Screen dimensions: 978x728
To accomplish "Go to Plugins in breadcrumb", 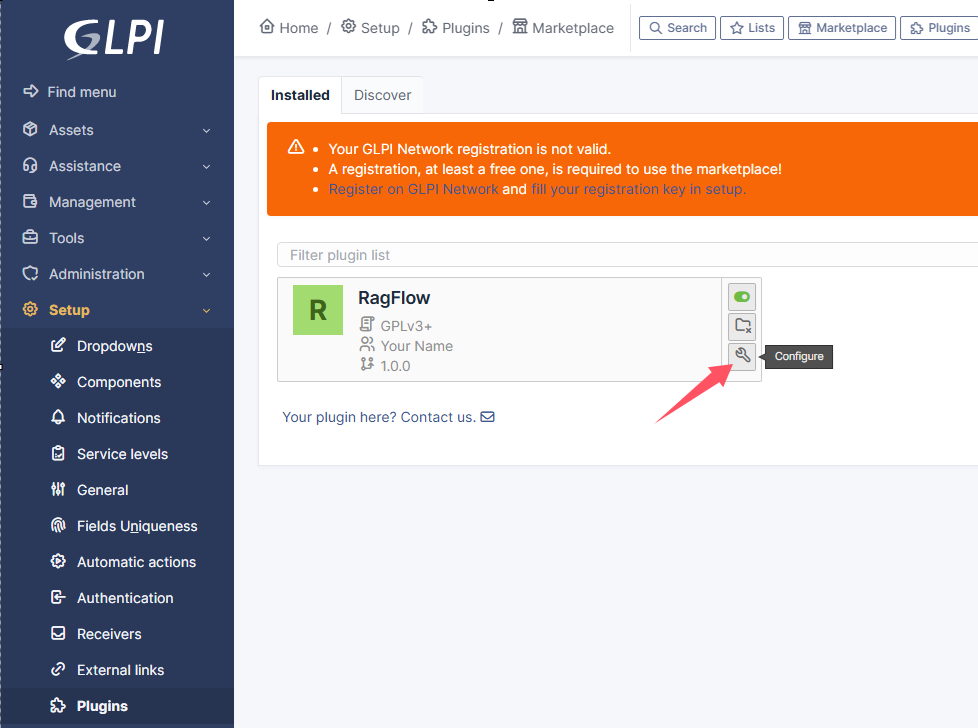I will click(456, 28).
